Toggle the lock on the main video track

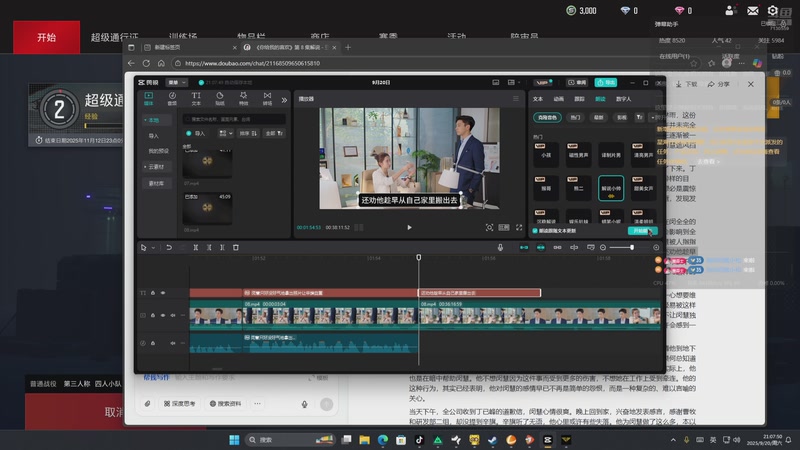[153, 315]
